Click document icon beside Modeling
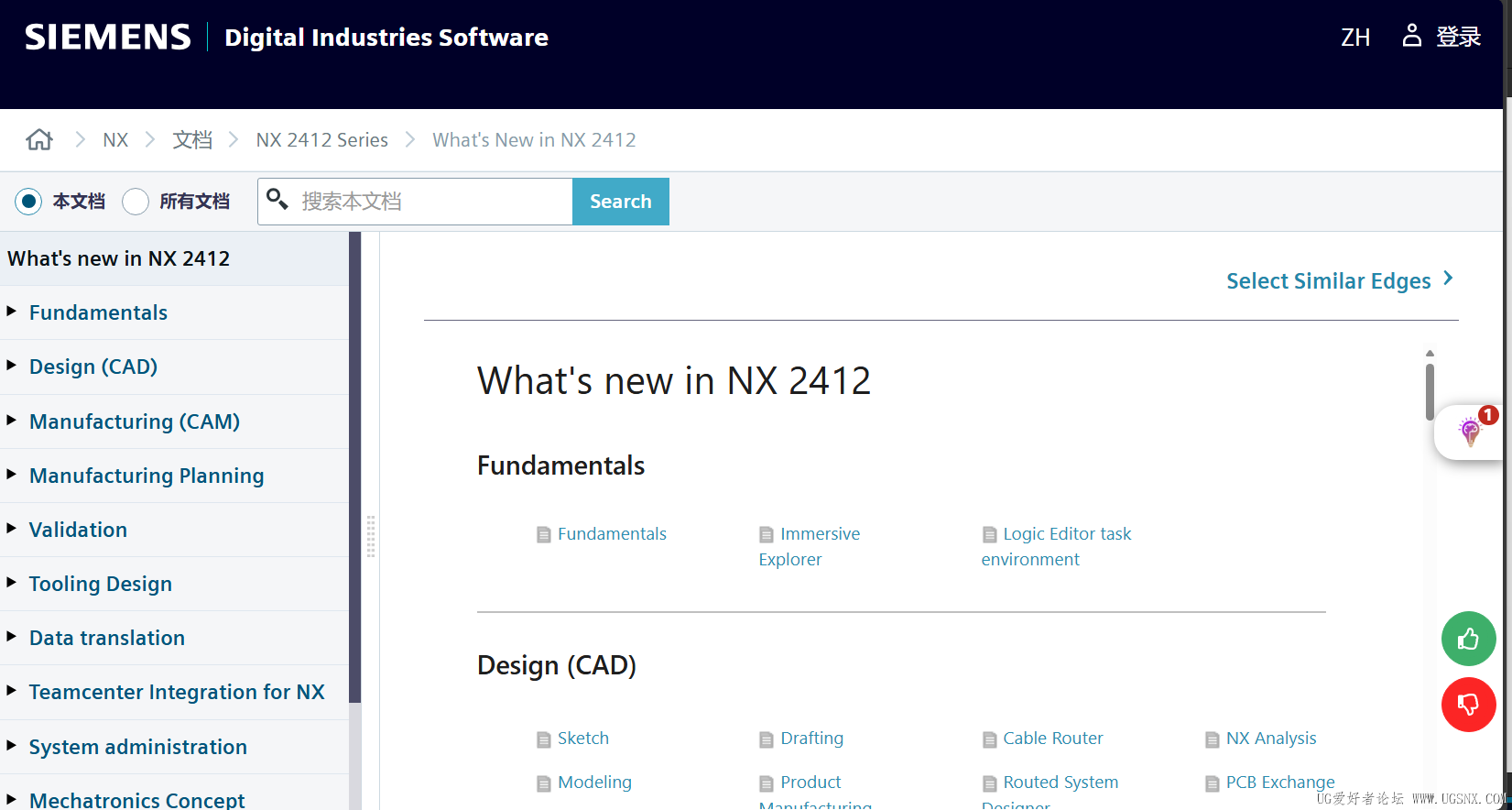This screenshot has height=810, width=1512. (x=544, y=783)
